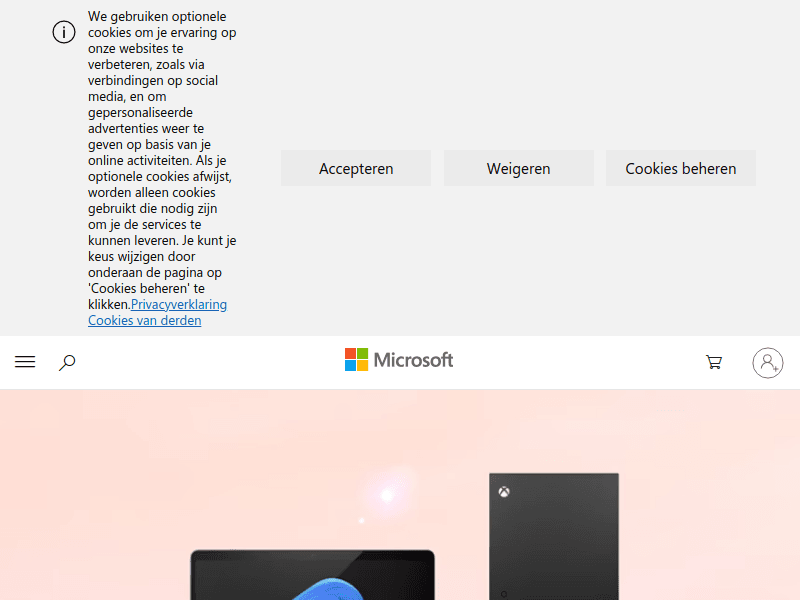Image resolution: width=800 pixels, height=600 pixels.
Task: Open the shopping cart icon
Action: (714, 362)
